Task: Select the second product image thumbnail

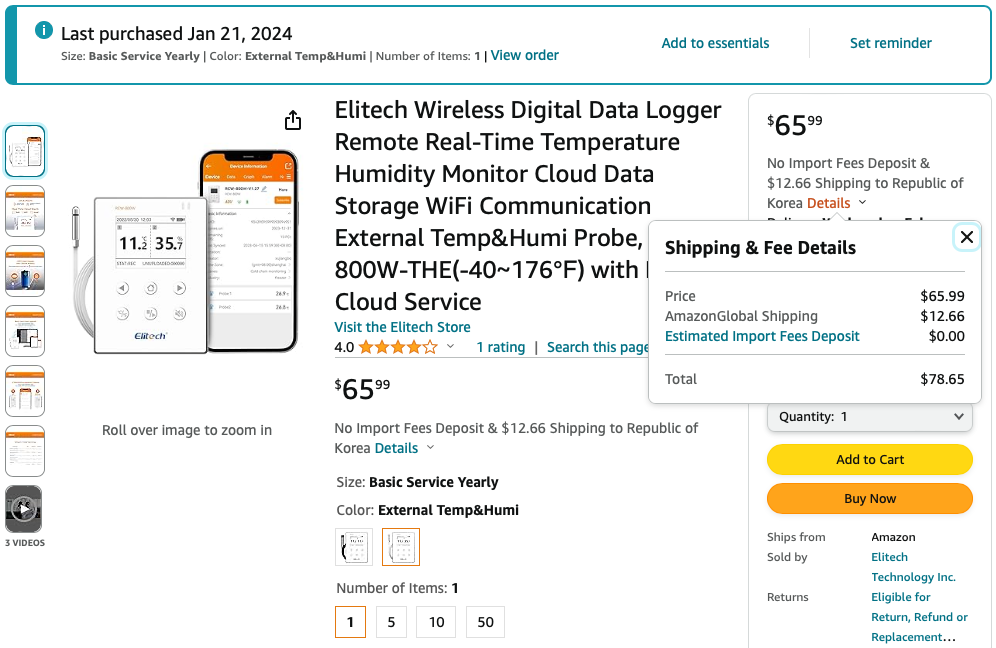Action: pos(25,210)
